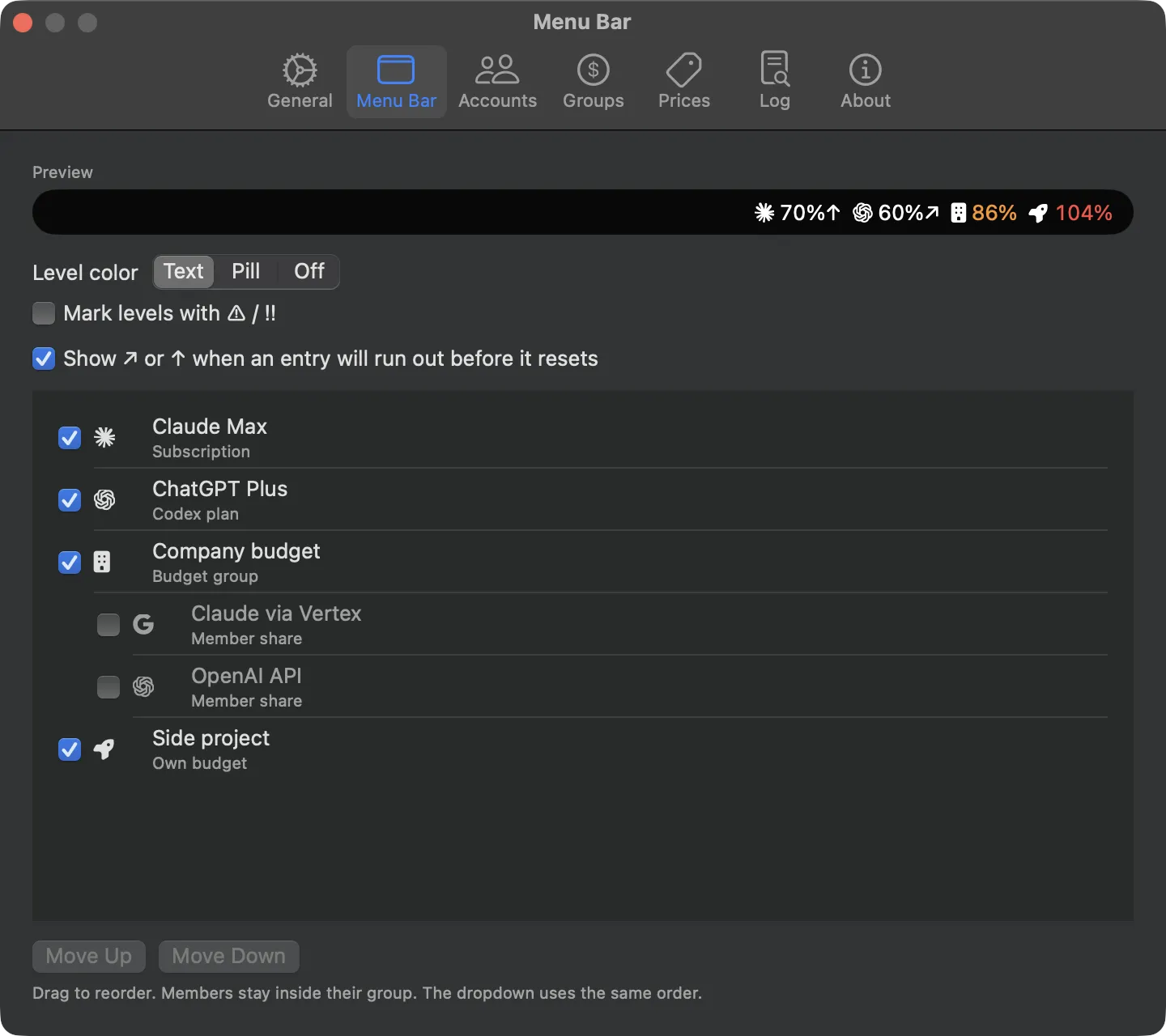Click the OpenAI API row logo icon

click(x=143, y=686)
